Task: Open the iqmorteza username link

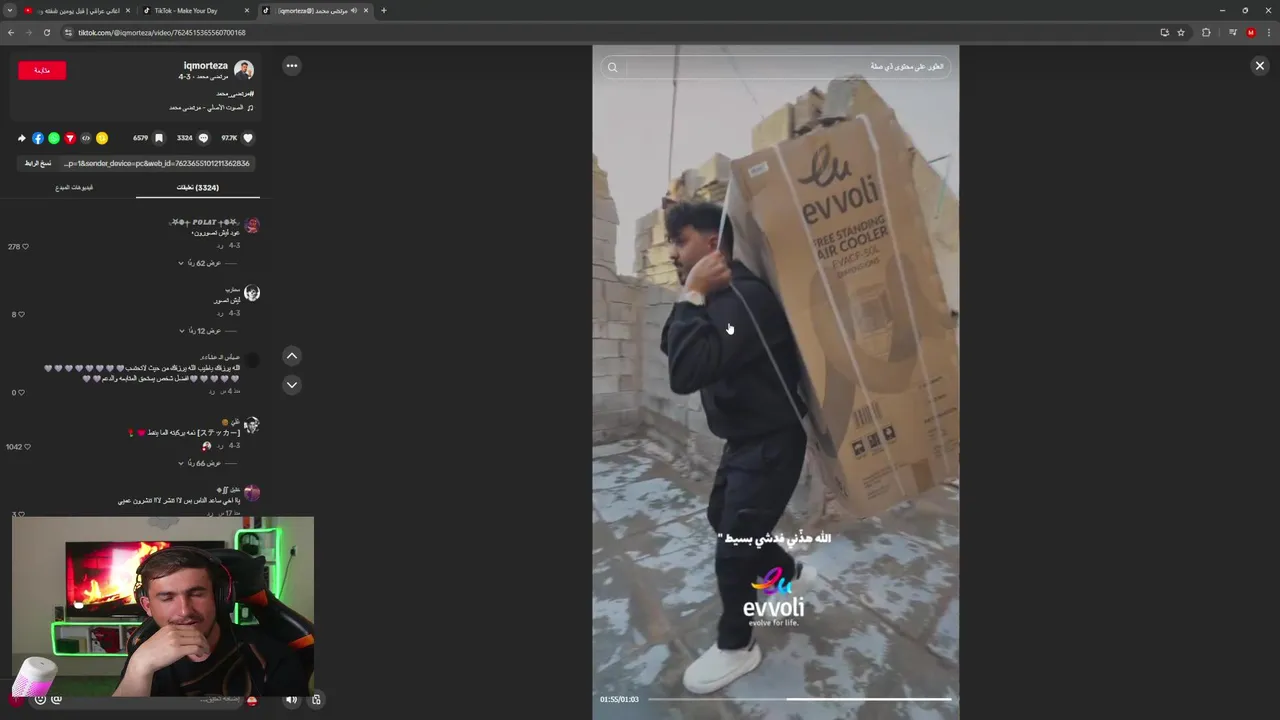Action: pos(205,66)
